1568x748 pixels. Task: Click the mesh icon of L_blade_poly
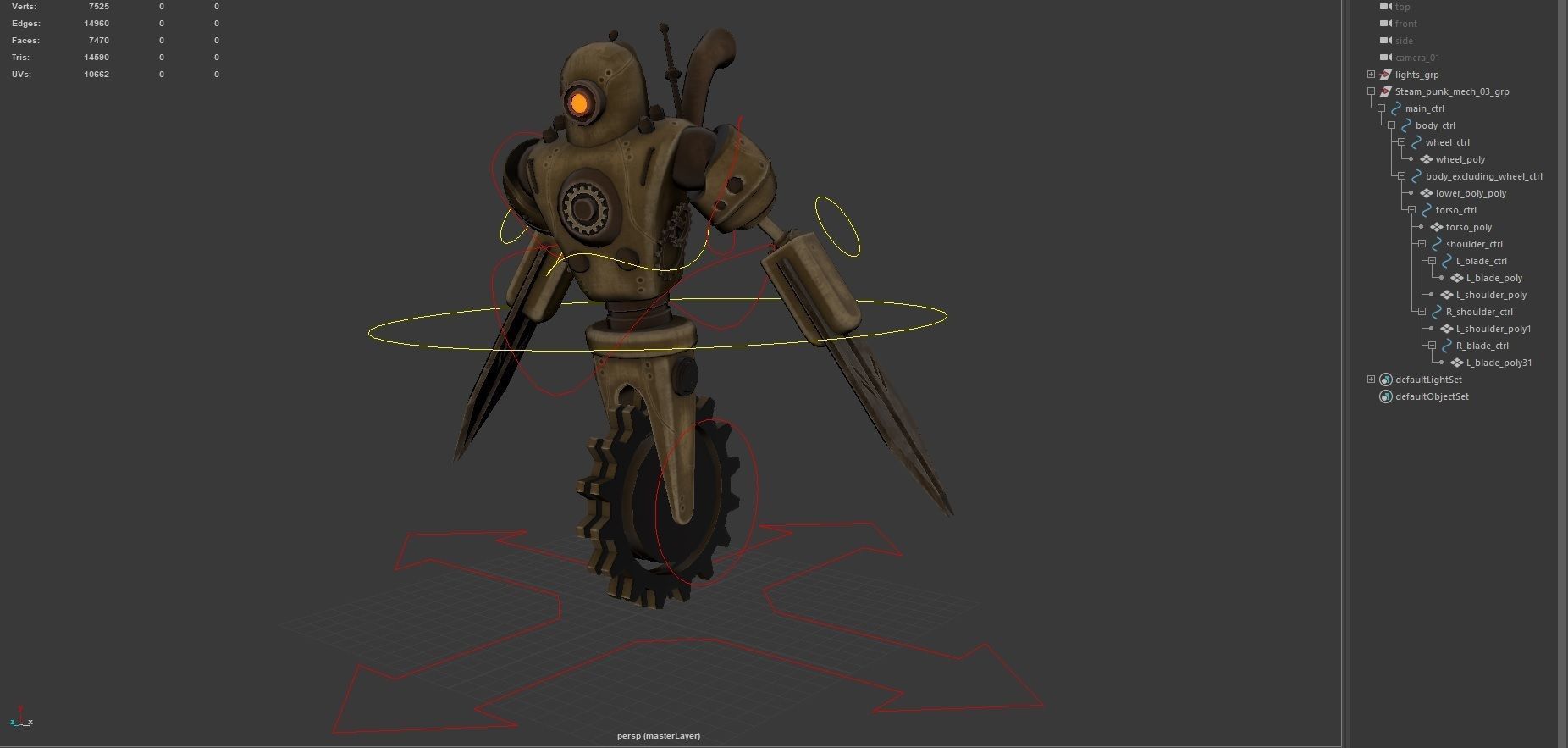[x=1457, y=278]
